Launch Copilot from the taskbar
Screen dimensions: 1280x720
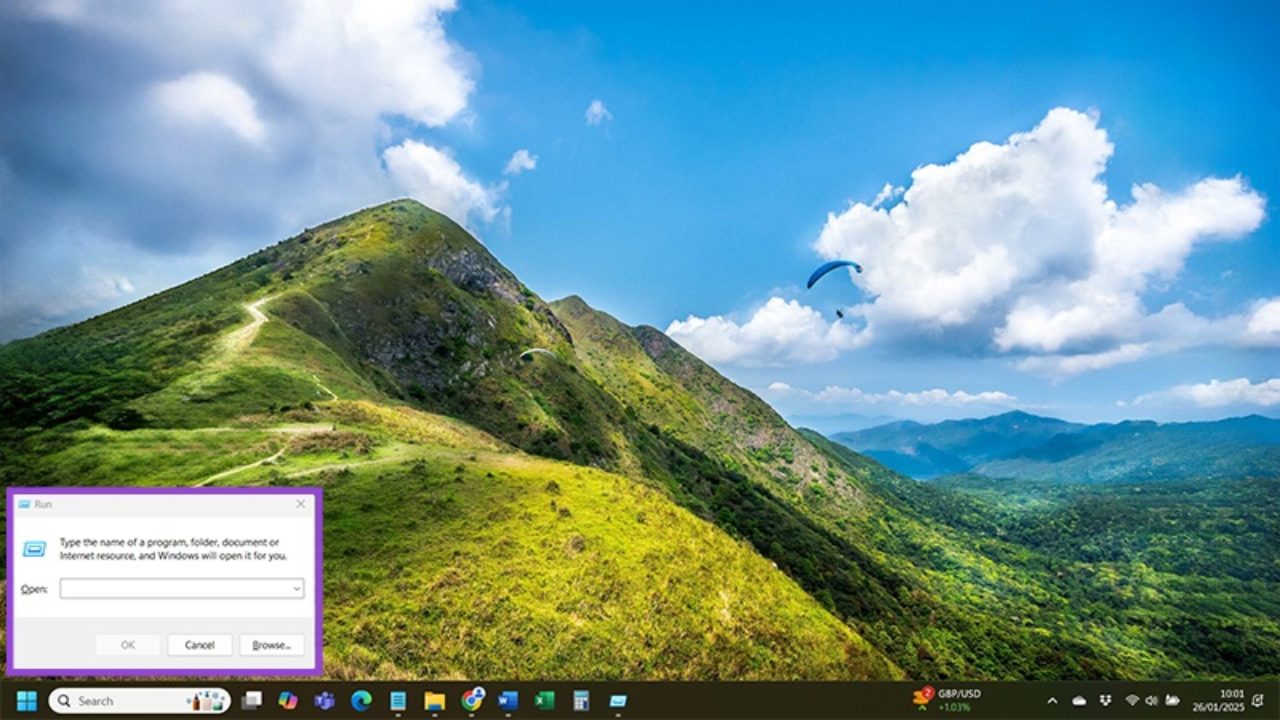coord(289,701)
